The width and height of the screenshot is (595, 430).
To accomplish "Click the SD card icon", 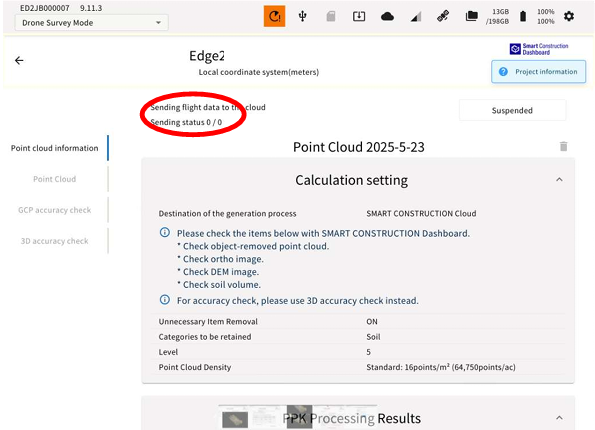I will tap(331, 16).
